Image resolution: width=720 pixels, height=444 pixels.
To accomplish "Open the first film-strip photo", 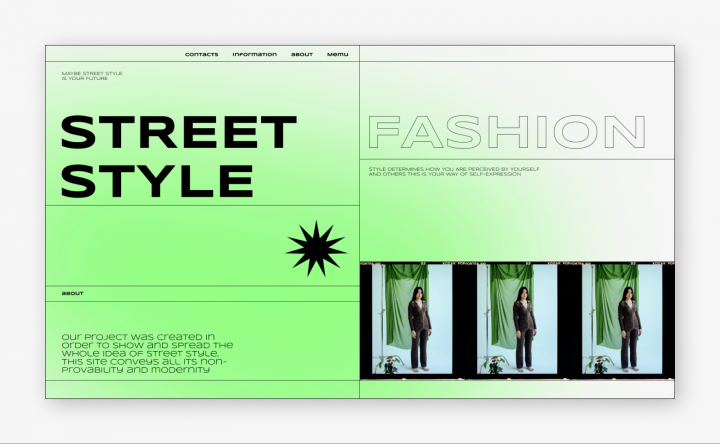I will tap(412, 320).
